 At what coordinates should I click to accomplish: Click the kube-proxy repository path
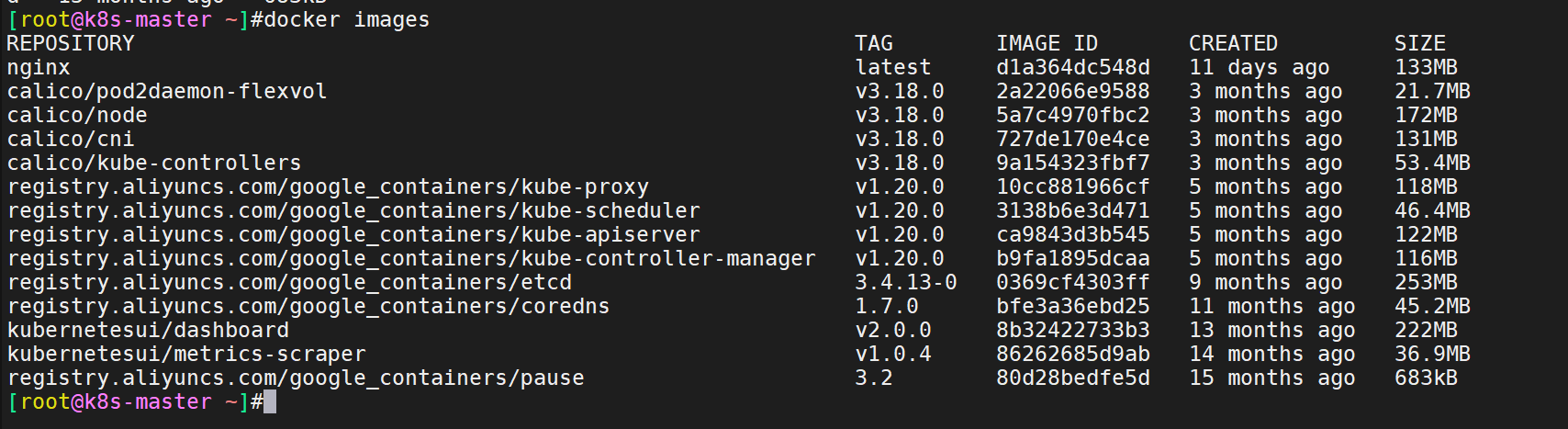click(x=328, y=187)
